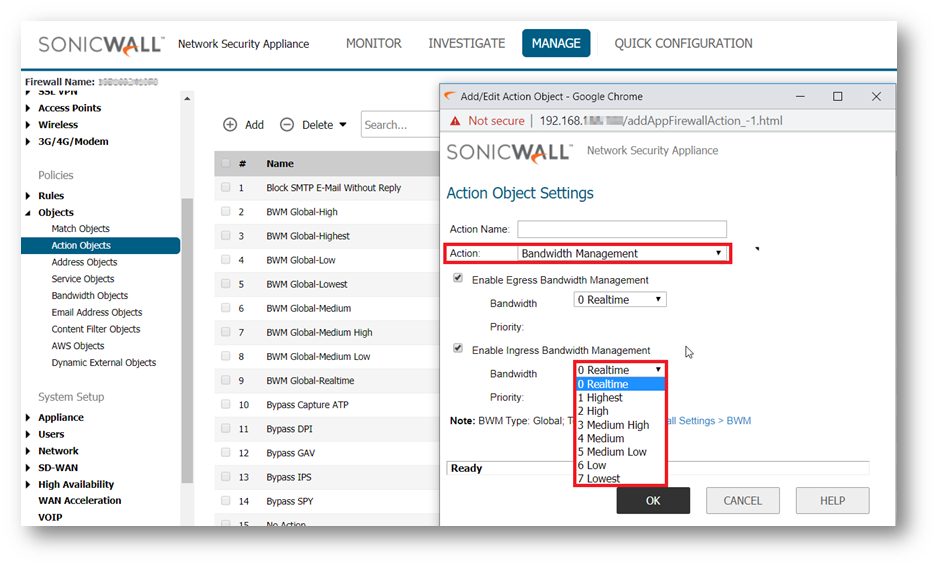This screenshot has height=568, width=939.
Task: Expand the Users section
Action: click(x=28, y=434)
